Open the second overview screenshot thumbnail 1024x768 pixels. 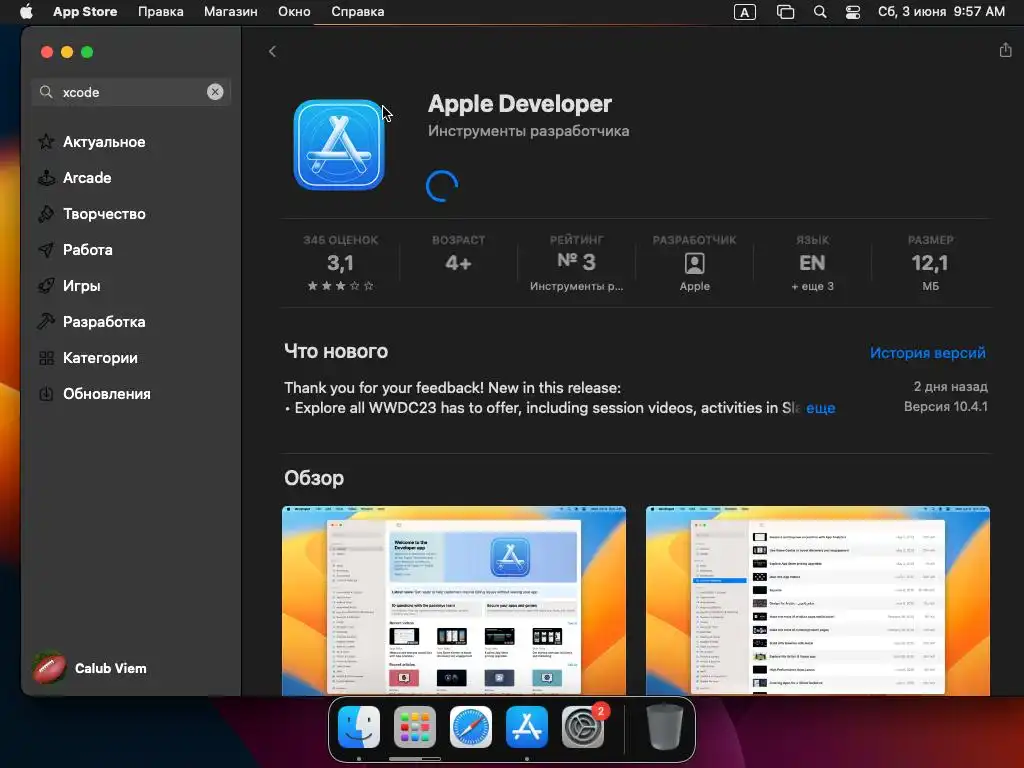click(818, 601)
